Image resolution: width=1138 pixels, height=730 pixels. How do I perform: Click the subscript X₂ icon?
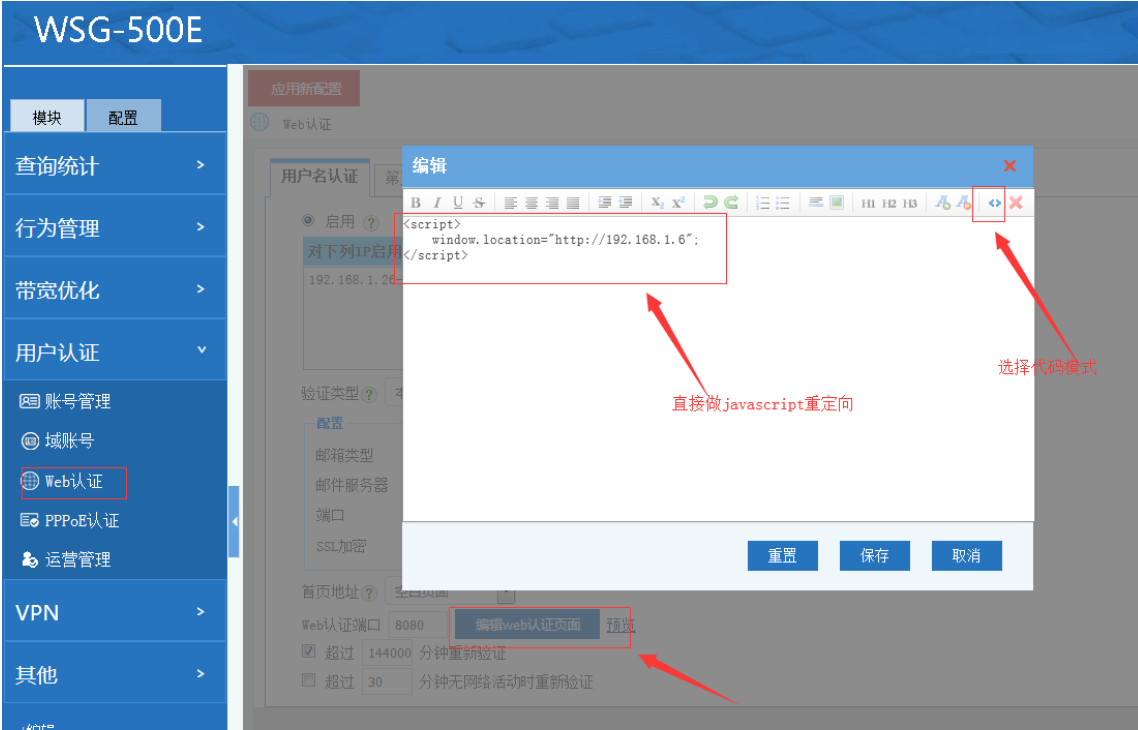657,203
